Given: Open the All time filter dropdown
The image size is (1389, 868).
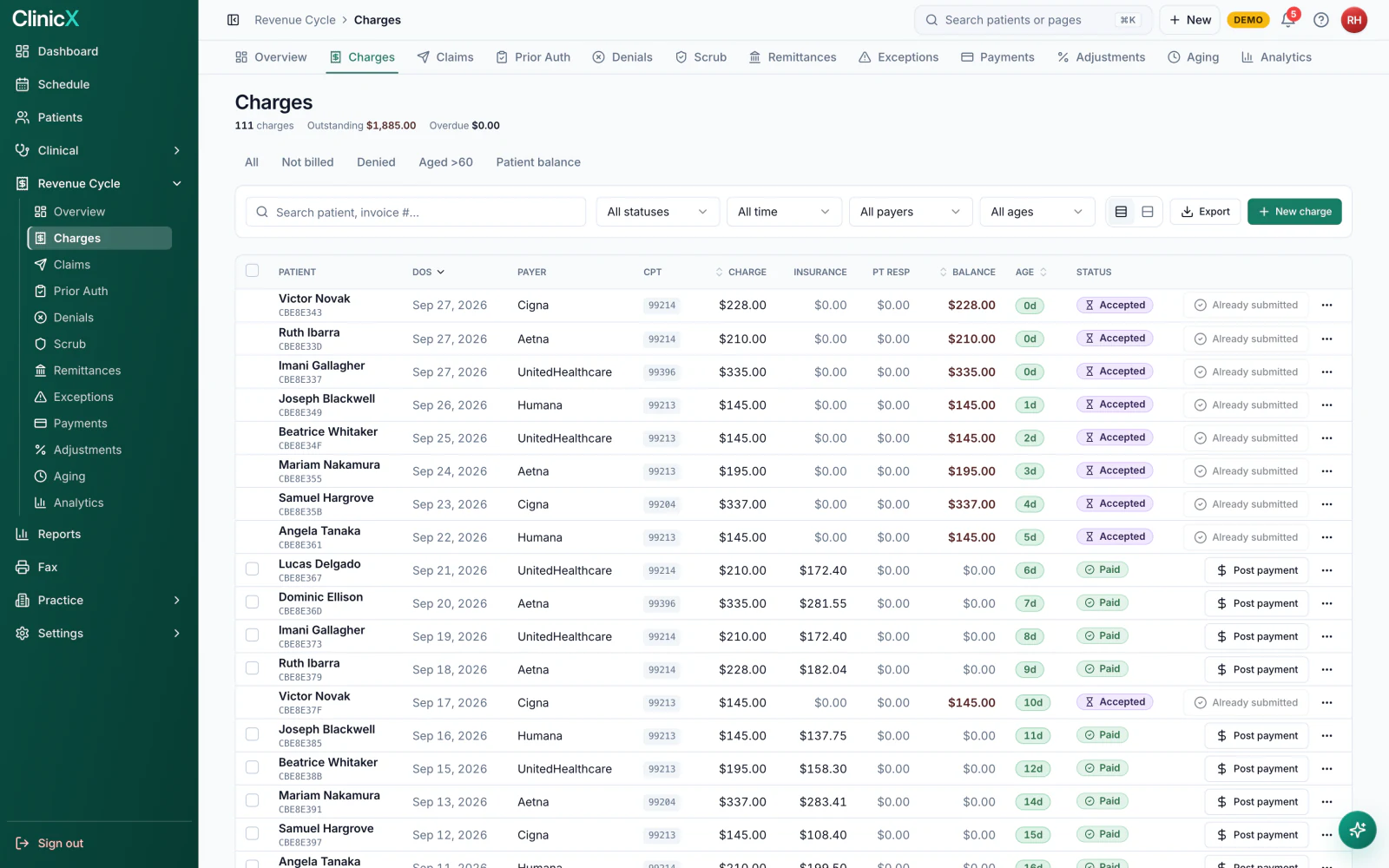Looking at the screenshot, I should (784, 212).
